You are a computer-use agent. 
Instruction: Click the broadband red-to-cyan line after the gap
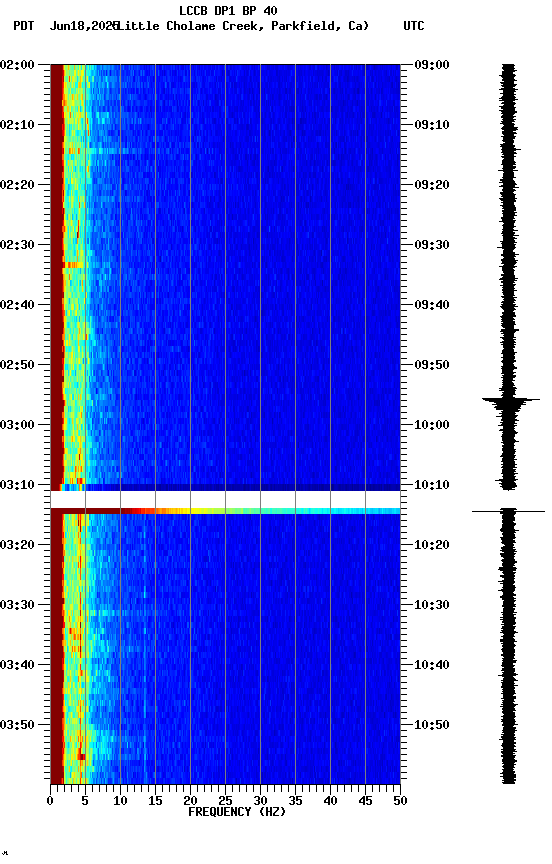click(x=225, y=511)
